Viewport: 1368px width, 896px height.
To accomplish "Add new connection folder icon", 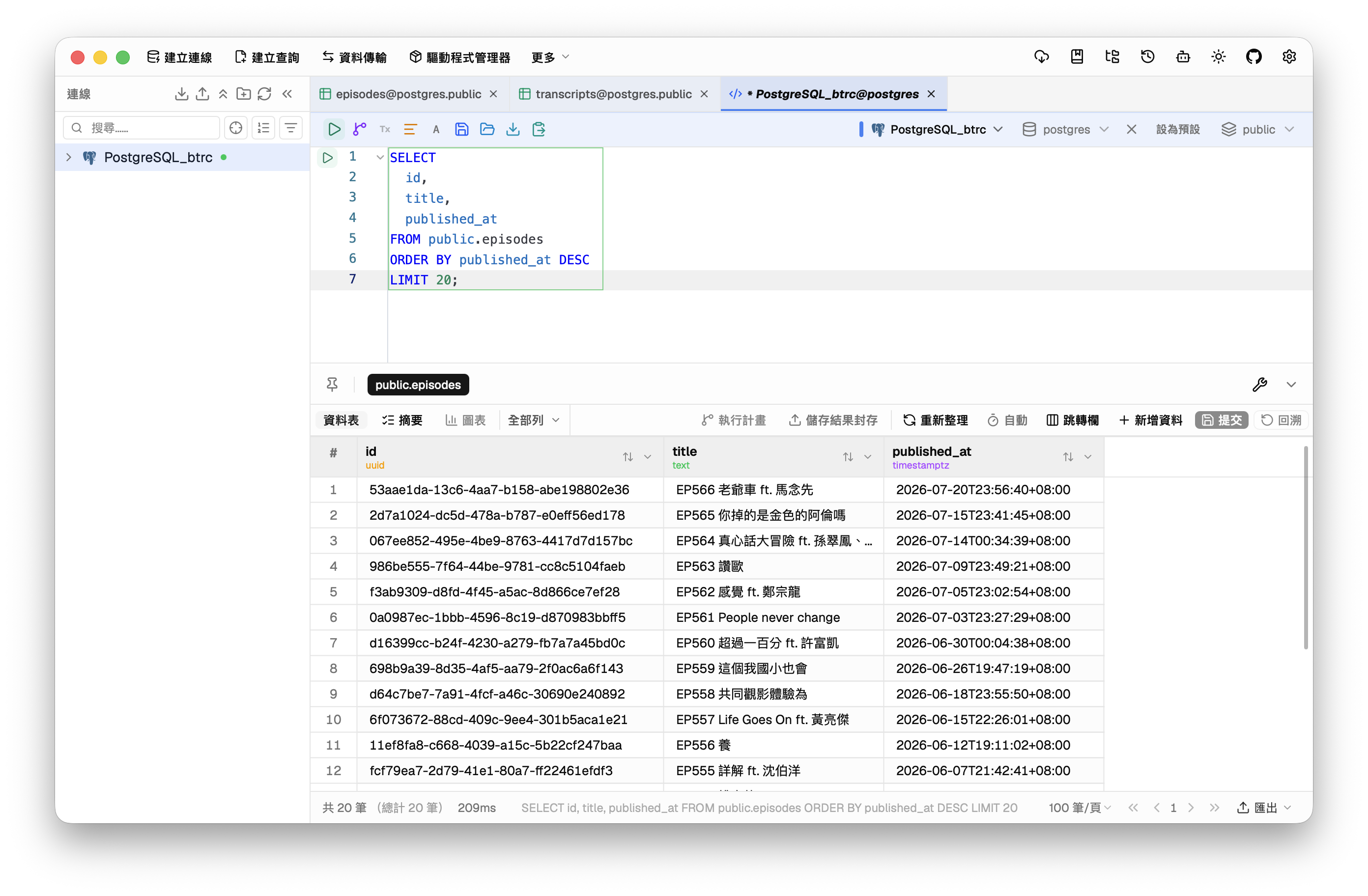I will pos(244,94).
